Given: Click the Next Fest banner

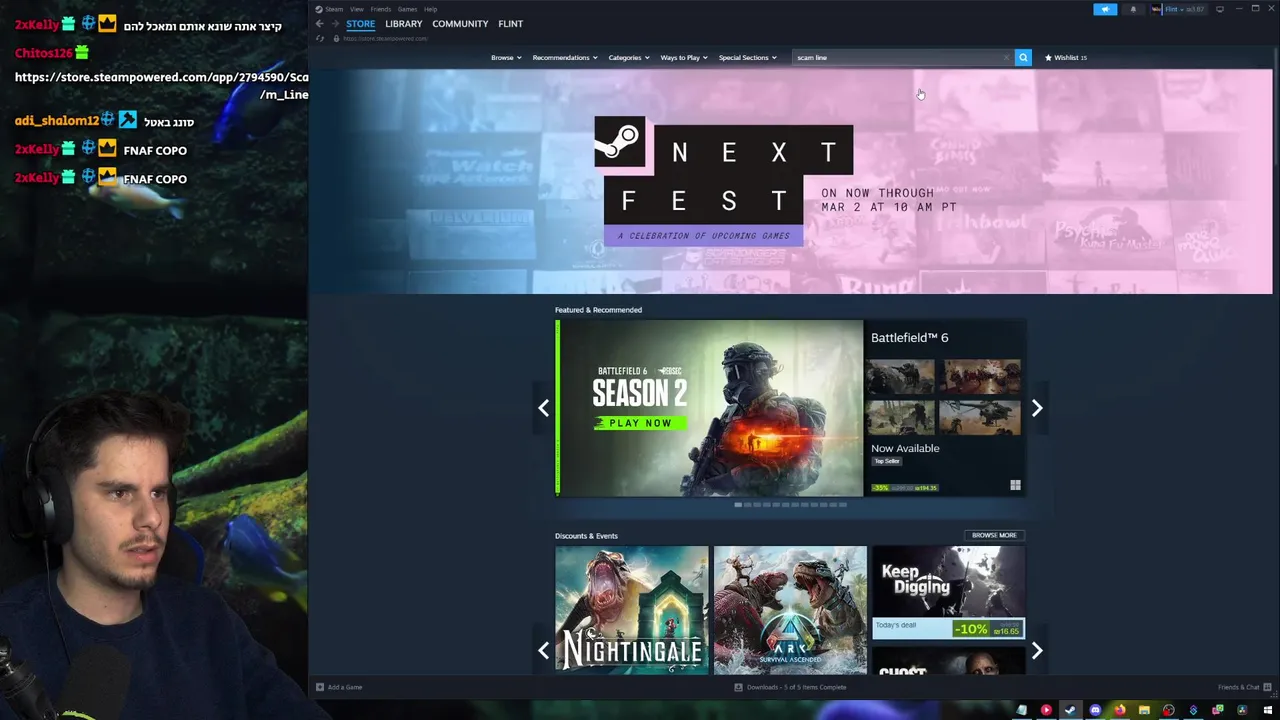Looking at the screenshot, I should 790,181.
